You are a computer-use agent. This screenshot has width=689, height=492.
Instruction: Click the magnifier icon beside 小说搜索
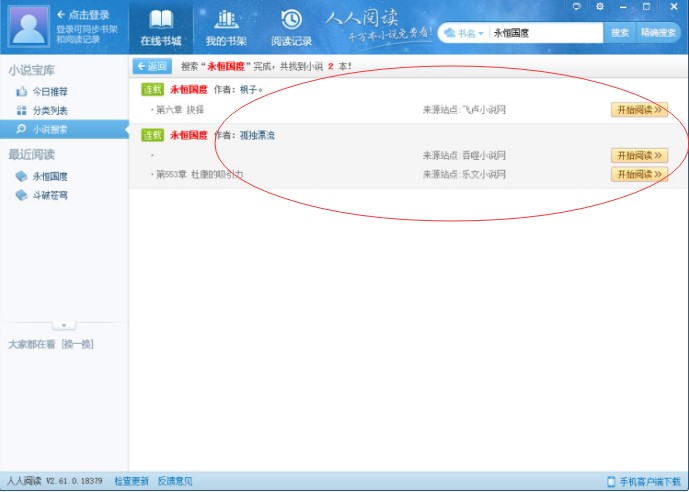coord(21,129)
